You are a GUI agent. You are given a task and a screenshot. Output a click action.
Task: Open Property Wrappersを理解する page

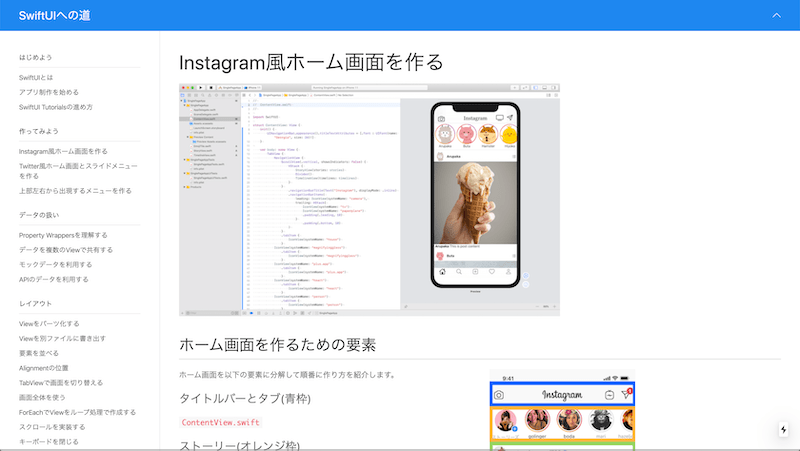[63, 235]
